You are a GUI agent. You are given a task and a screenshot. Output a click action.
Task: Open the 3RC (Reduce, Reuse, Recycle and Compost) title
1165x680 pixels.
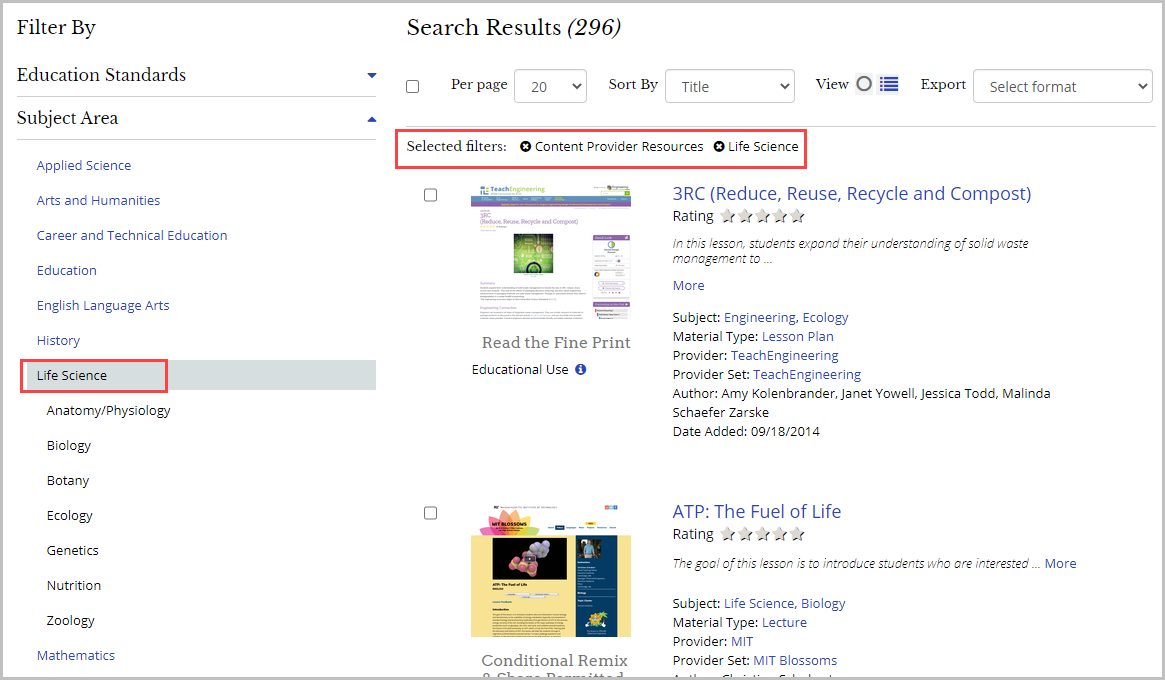click(851, 194)
